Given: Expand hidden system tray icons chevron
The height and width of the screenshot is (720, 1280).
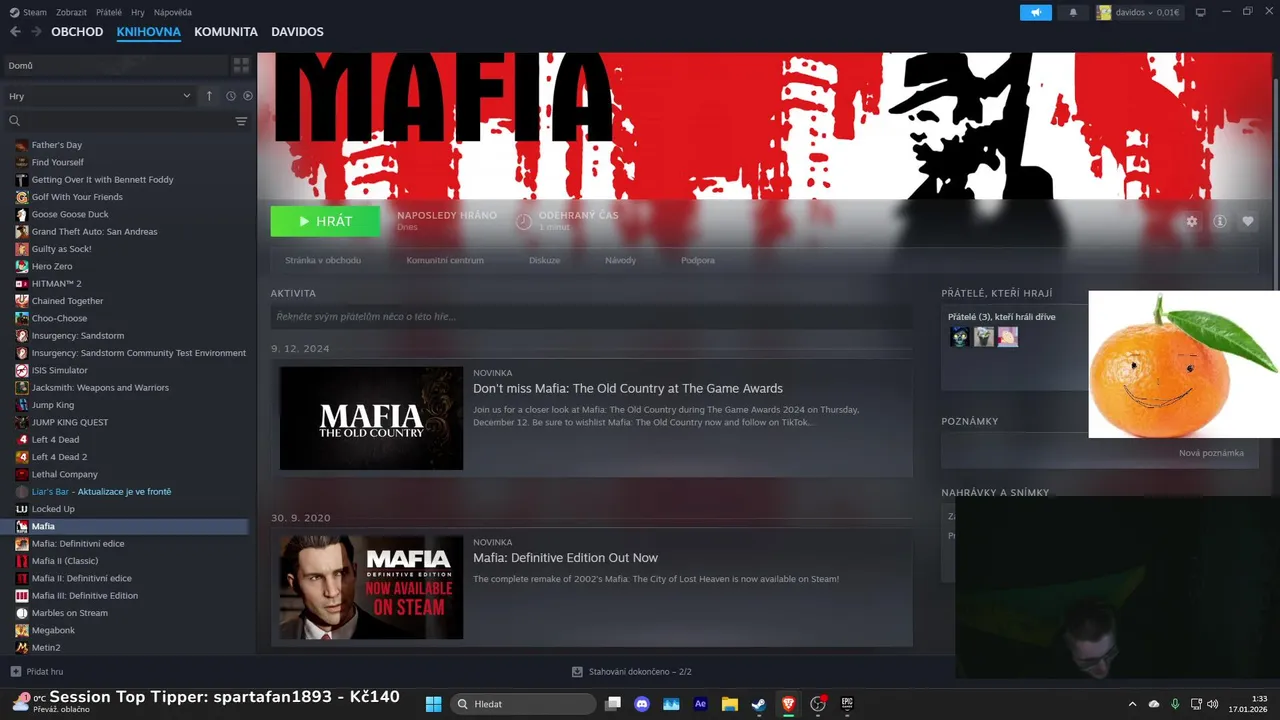Looking at the screenshot, I should pos(1132,704).
